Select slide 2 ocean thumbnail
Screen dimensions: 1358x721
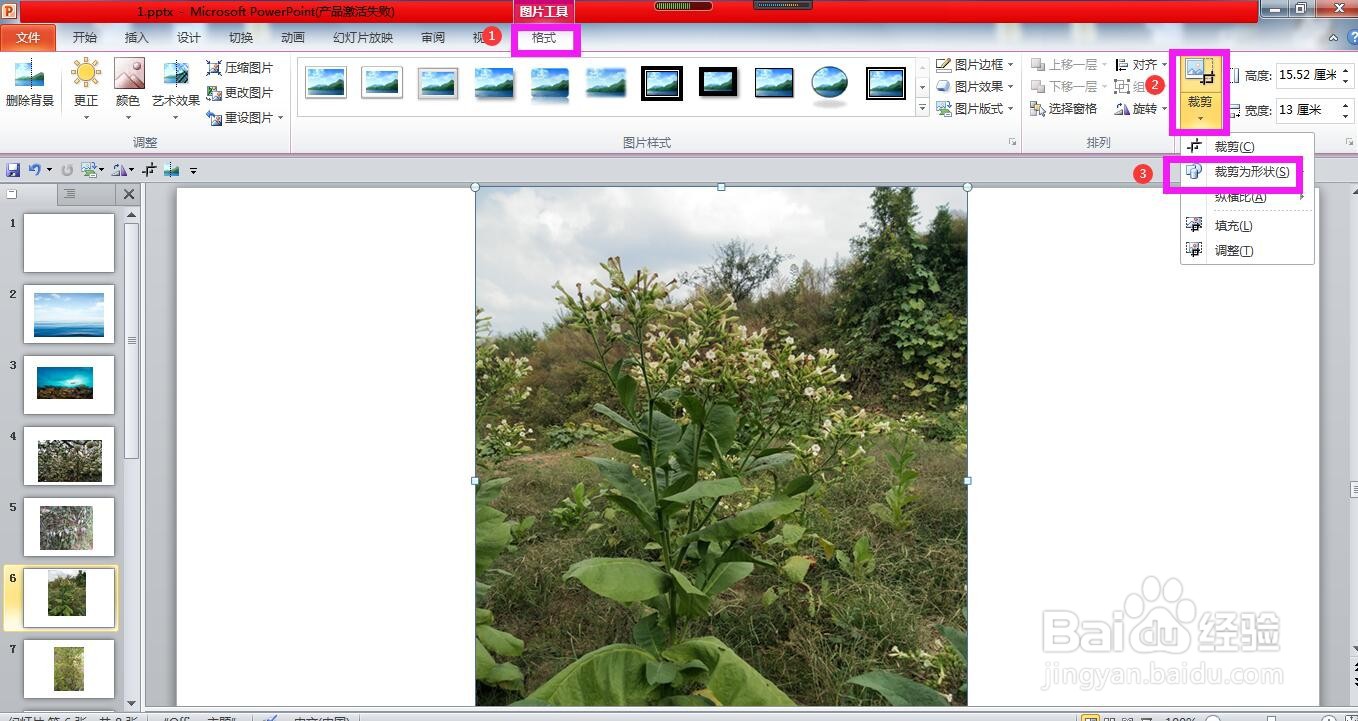69,314
